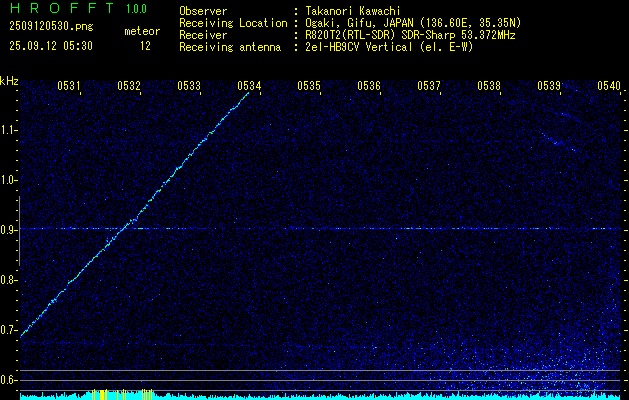Screen dimensions: 629x400
Task: Click the yellow meteor detection marks near 0532
Action: (147, 394)
